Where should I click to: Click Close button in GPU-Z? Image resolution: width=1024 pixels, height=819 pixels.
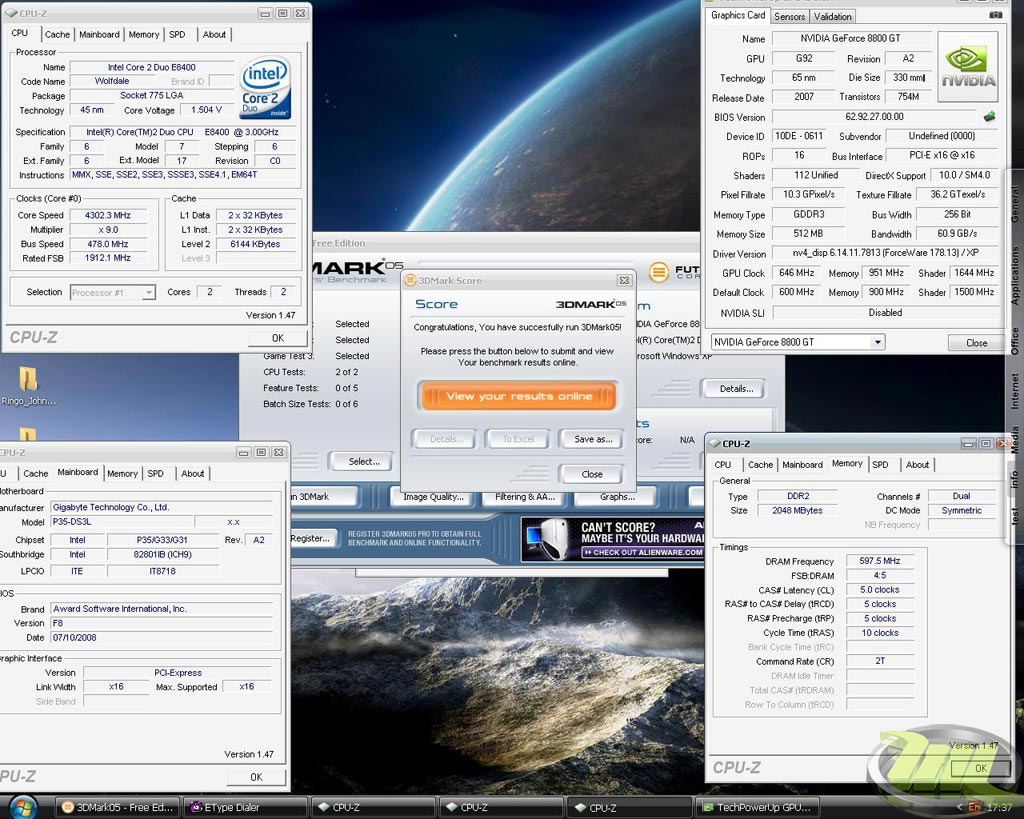coord(976,343)
